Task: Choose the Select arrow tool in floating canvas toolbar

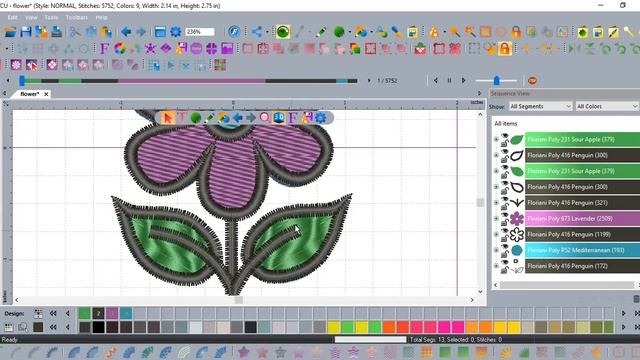Action: pyautogui.click(x=167, y=118)
